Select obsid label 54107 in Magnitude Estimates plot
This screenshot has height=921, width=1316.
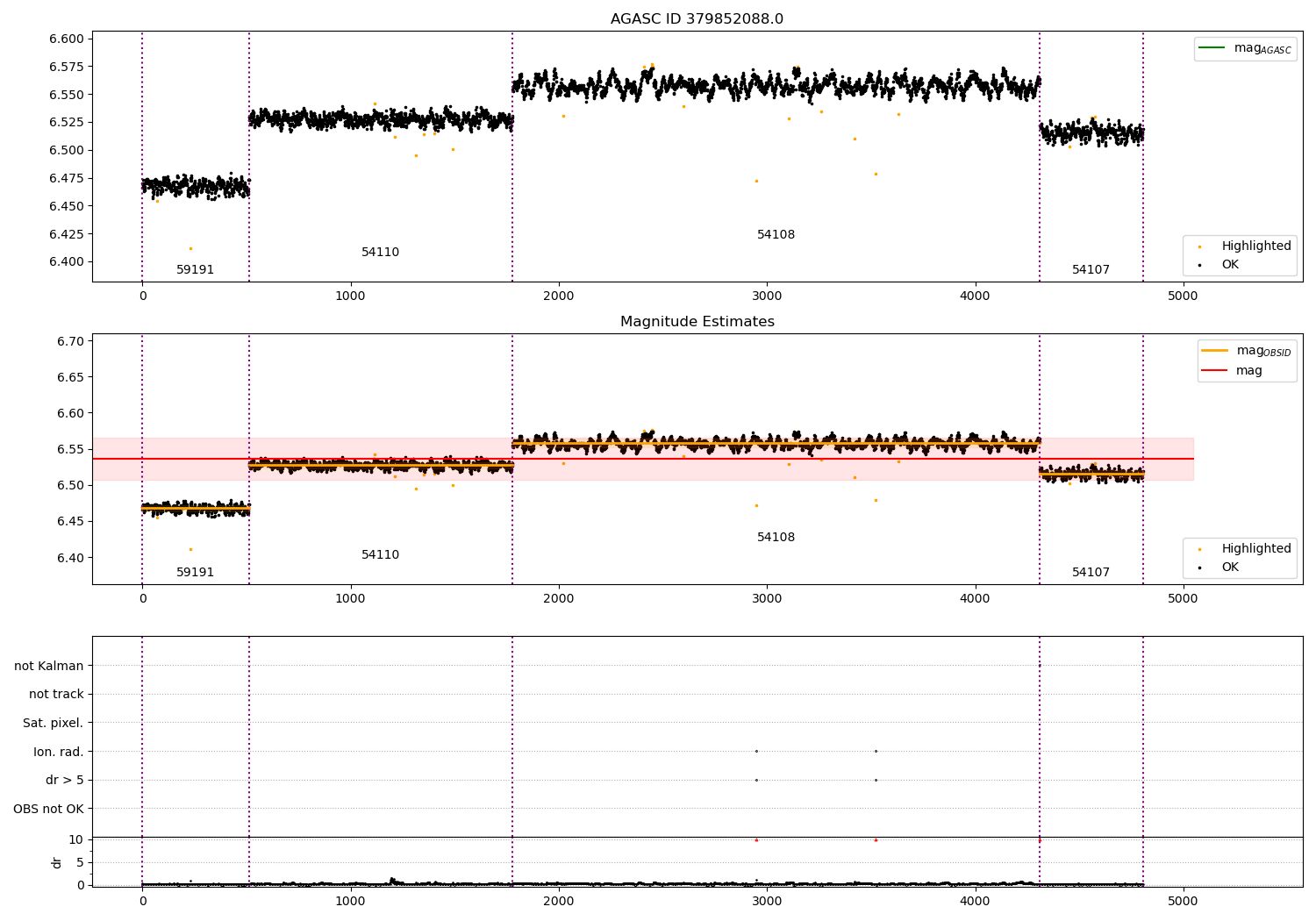pyautogui.click(x=1091, y=573)
